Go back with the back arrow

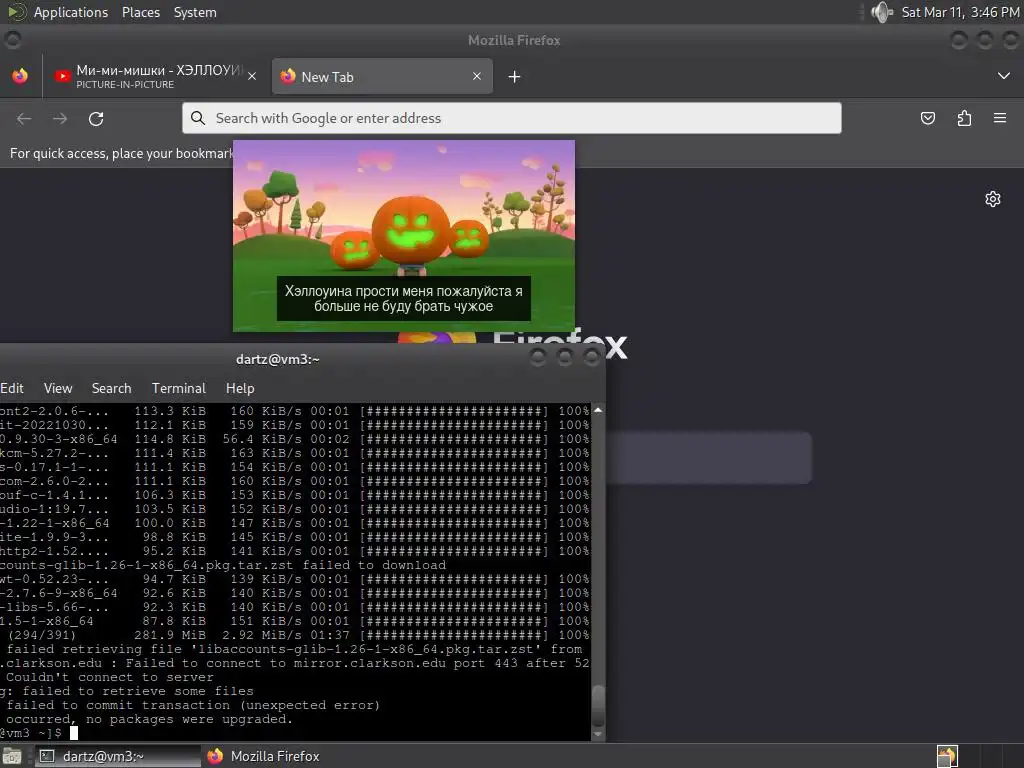(24, 119)
